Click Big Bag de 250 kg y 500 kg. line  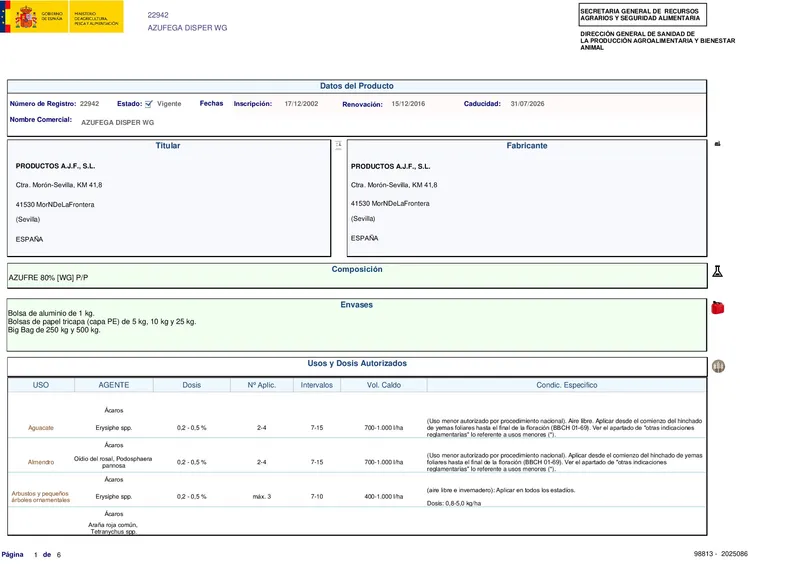pyautogui.click(x=54, y=330)
